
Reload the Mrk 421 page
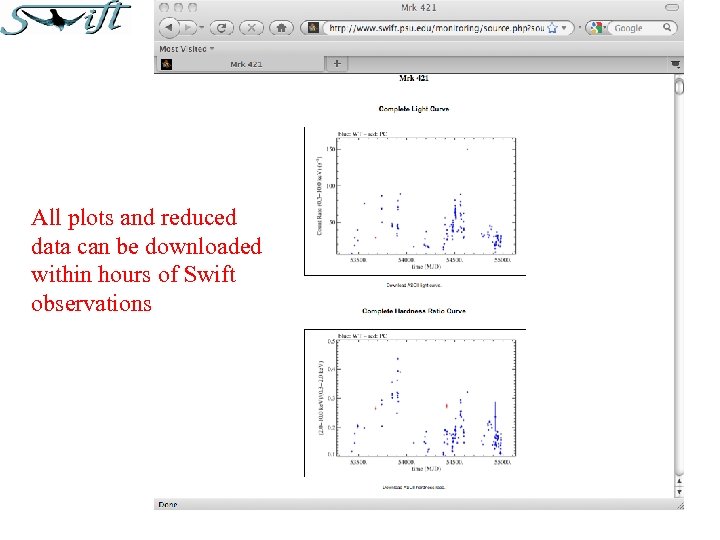[221, 28]
